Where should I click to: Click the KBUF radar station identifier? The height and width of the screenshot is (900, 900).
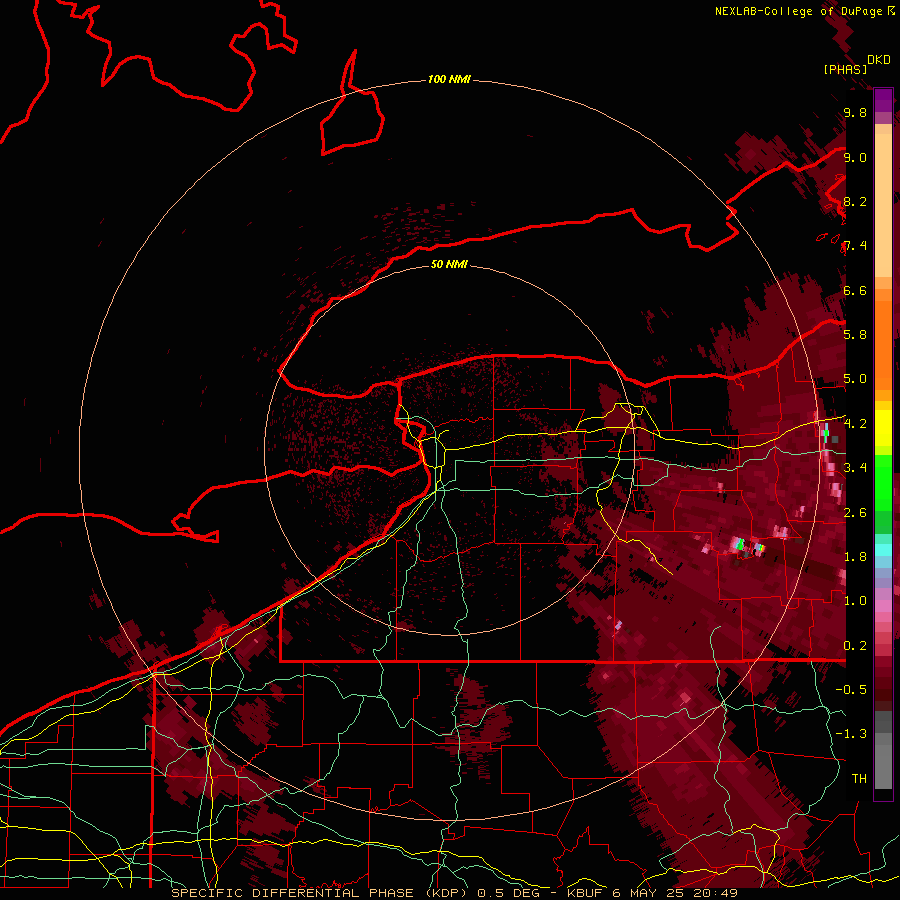(585, 893)
